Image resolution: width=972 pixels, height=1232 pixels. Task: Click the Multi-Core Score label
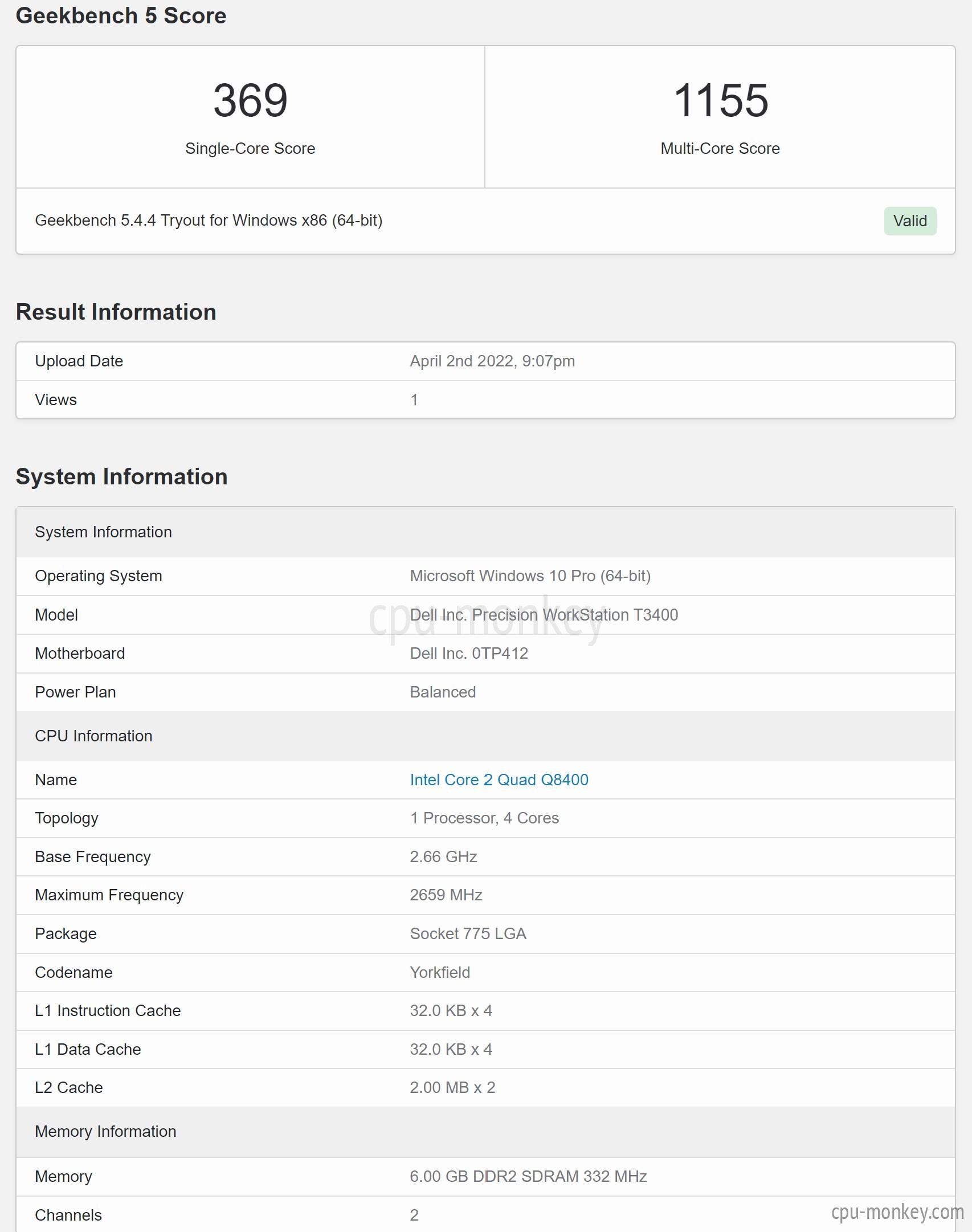tap(720, 148)
